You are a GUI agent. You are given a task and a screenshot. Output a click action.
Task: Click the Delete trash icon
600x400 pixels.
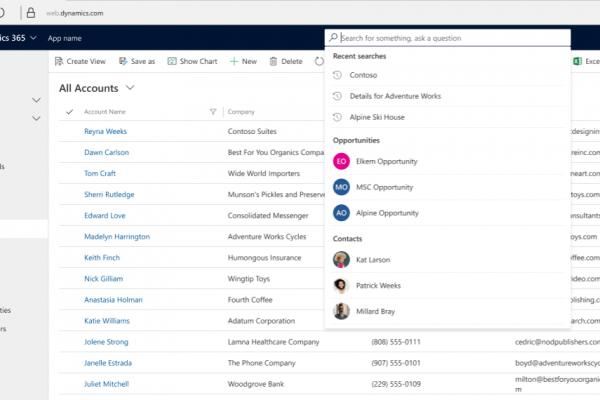coord(273,61)
